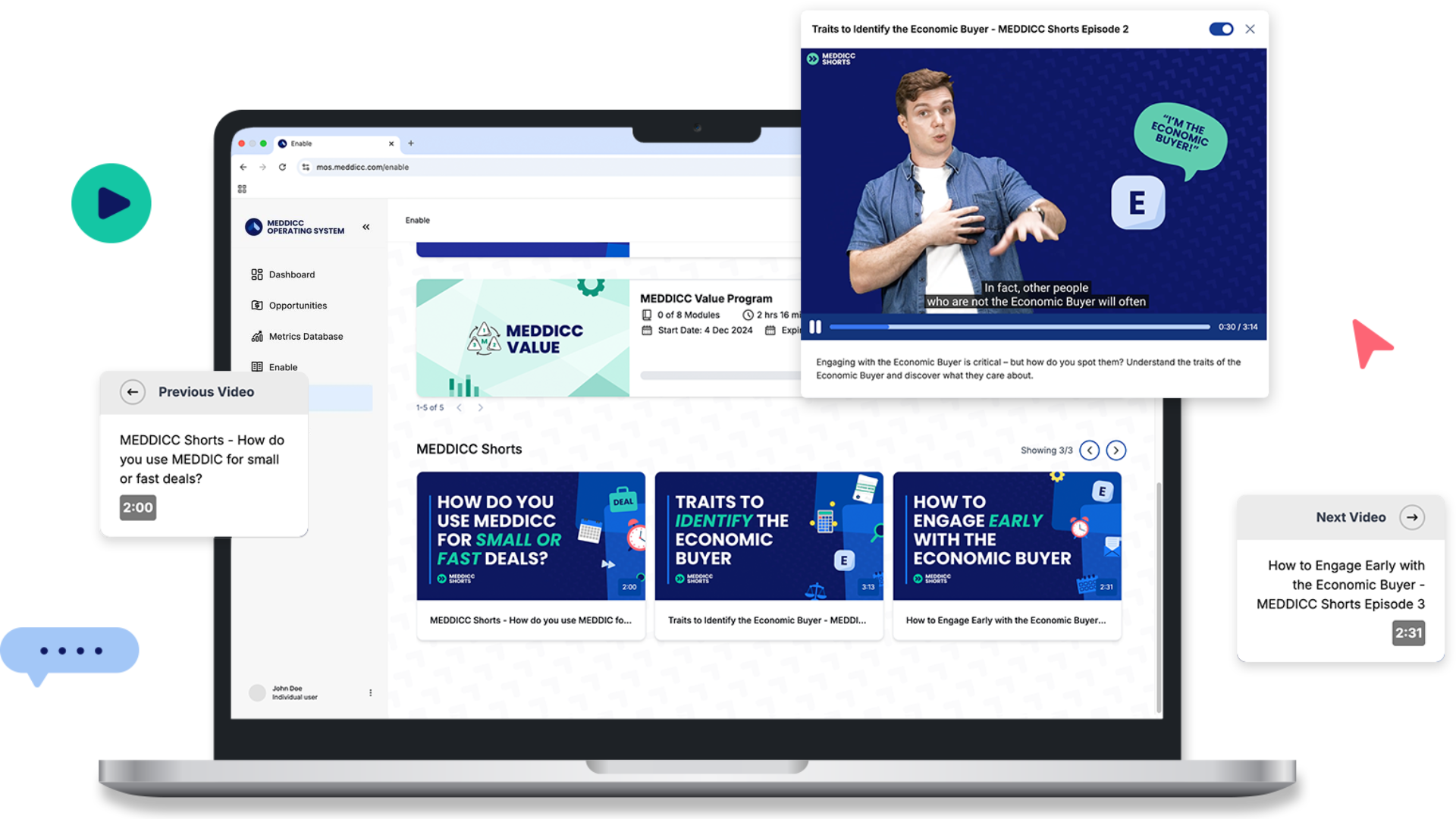Viewport: 1456px width, 819px height.
Task: Open How do you use MEDDICC thumbnail
Action: 531,536
